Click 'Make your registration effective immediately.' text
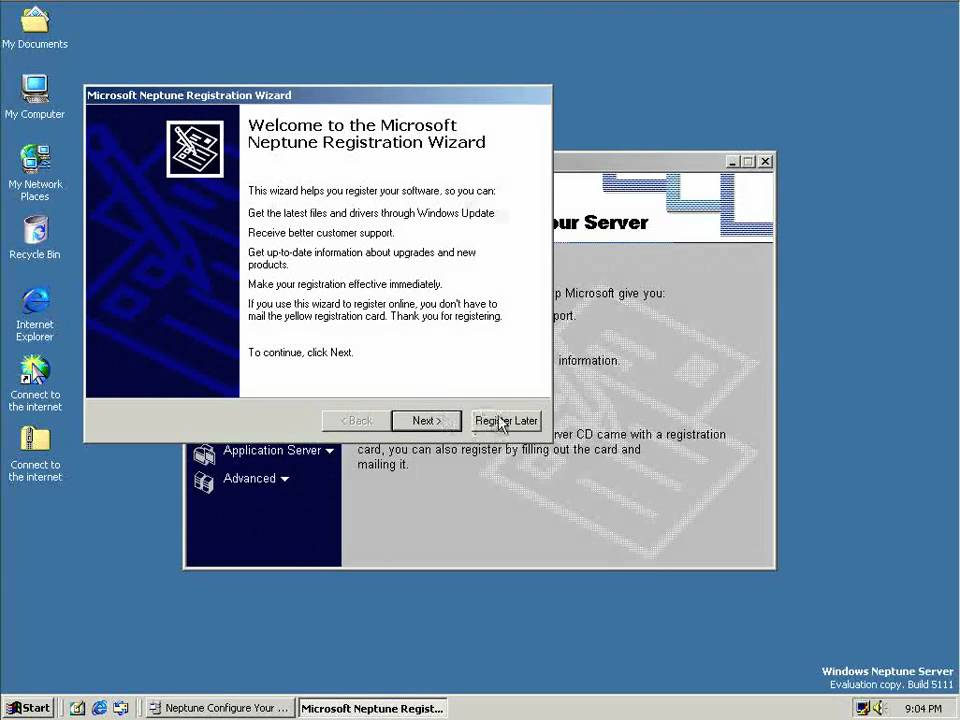Image resolution: width=960 pixels, height=720 pixels. point(345,284)
